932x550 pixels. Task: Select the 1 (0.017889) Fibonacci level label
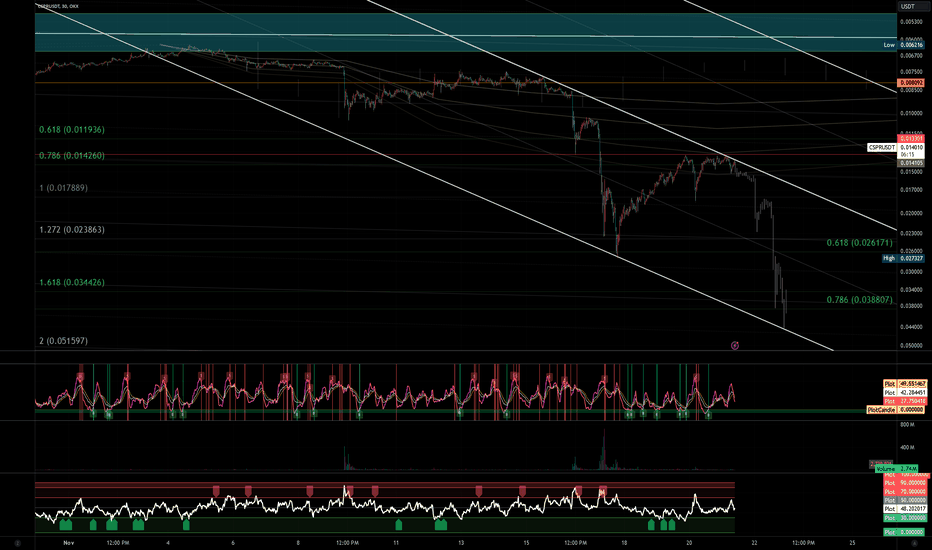coord(64,188)
